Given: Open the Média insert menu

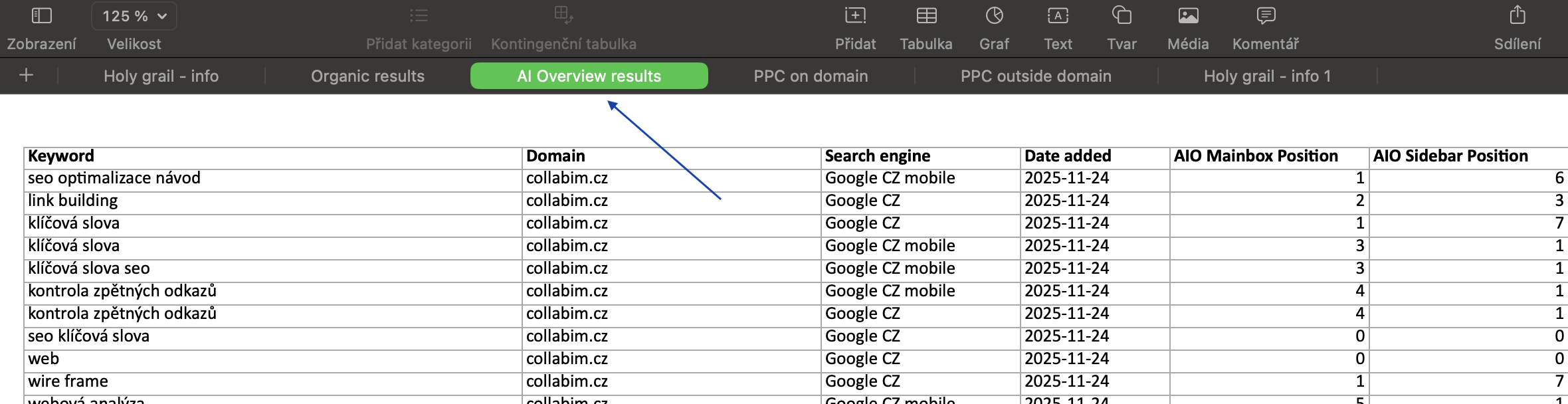Looking at the screenshot, I should coord(1188,16).
